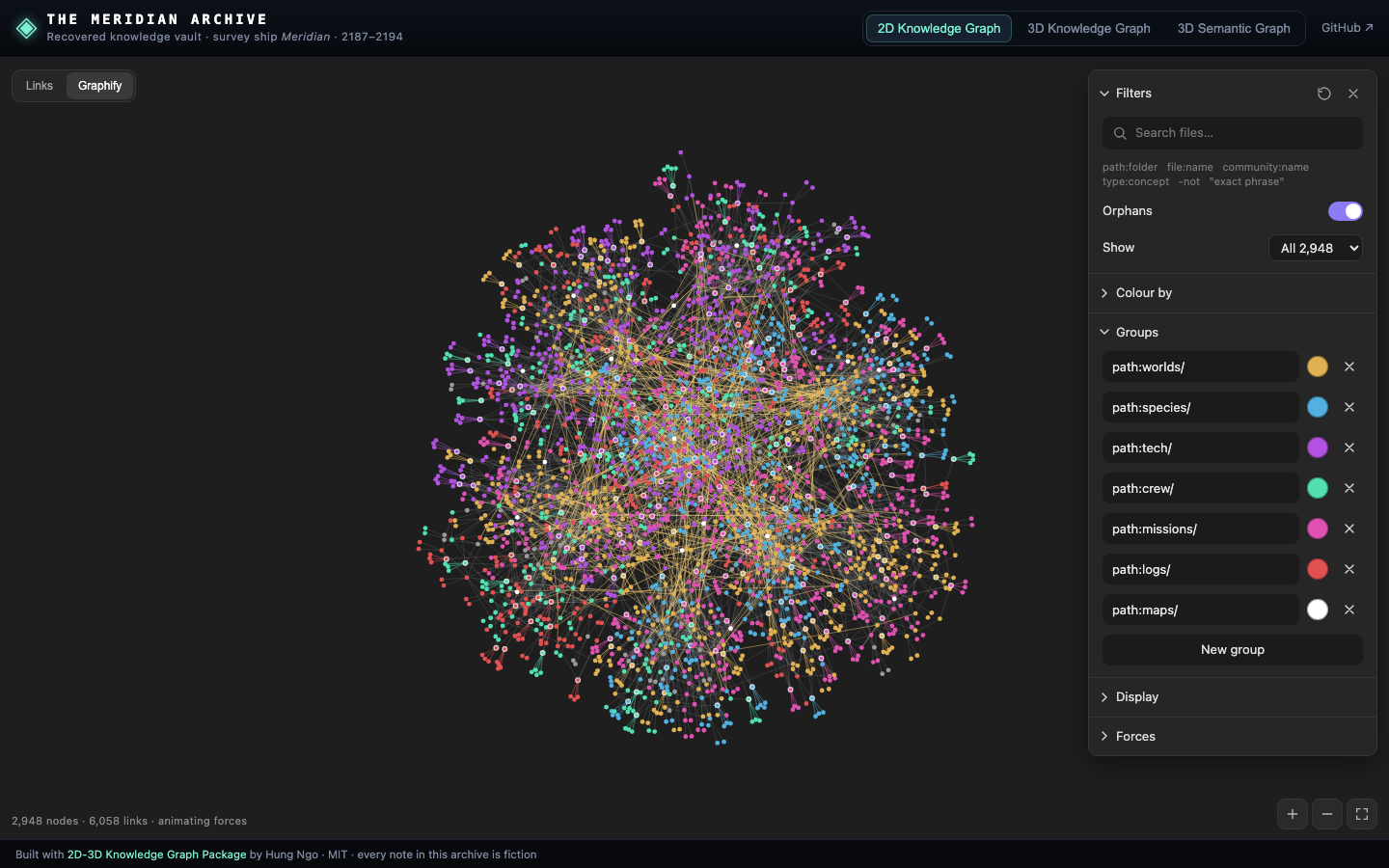This screenshot has height=868, width=1389.
Task: Collapse the Filters section
Action: [x=1126, y=94]
